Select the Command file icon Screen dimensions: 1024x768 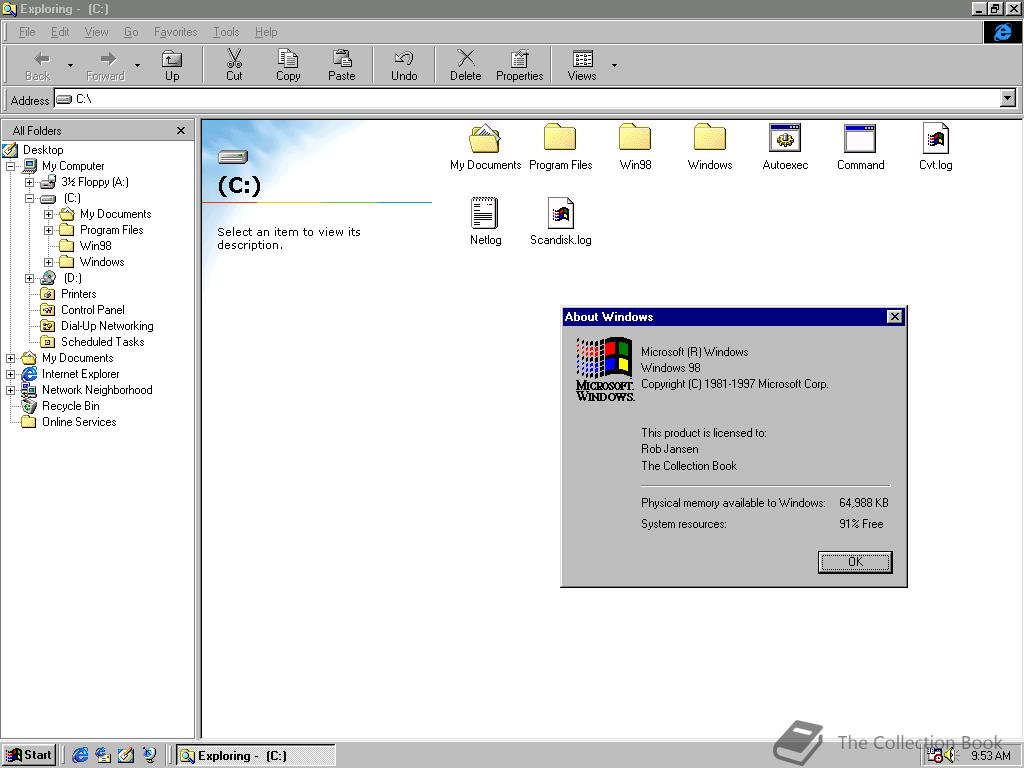pos(859,138)
